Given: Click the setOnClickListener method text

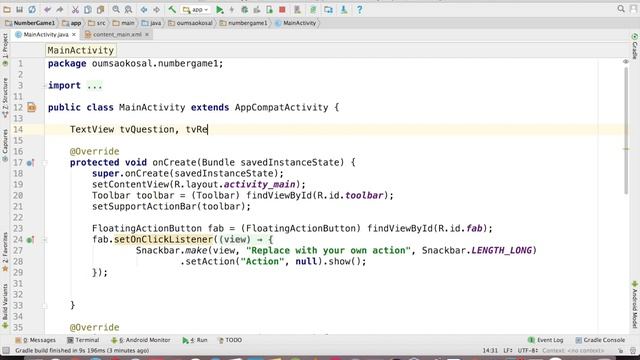Looking at the screenshot, I should point(163,240).
